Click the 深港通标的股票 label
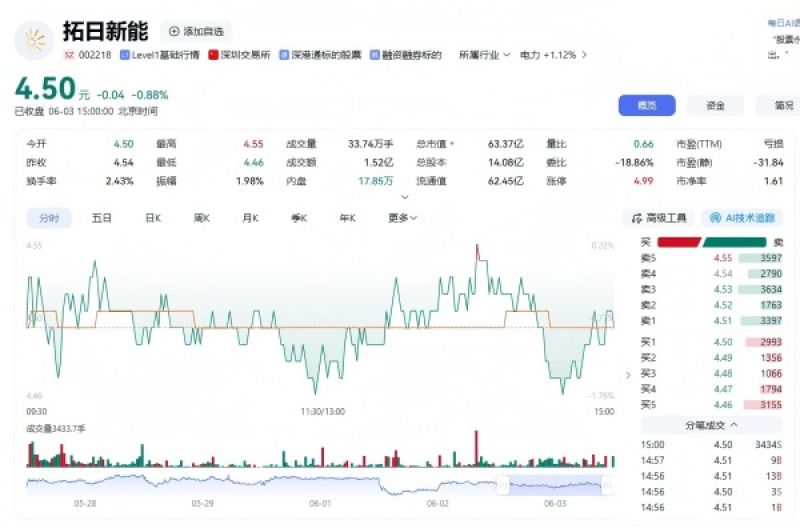The width and height of the screenshot is (800, 528). (x=327, y=55)
